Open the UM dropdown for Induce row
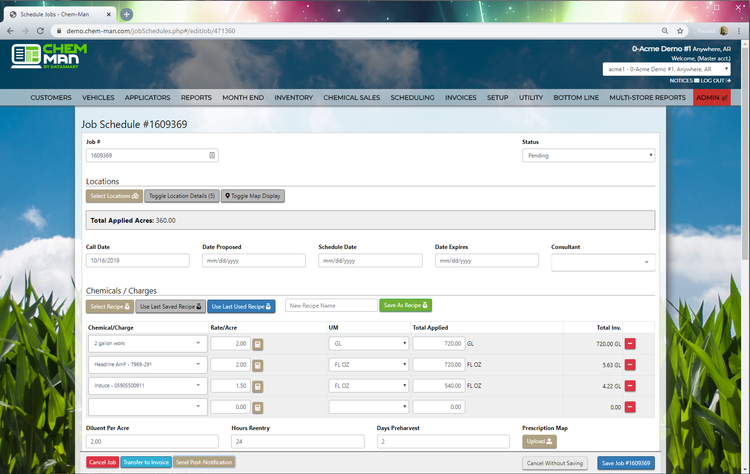The image size is (750, 474). [x=368, y=386]
